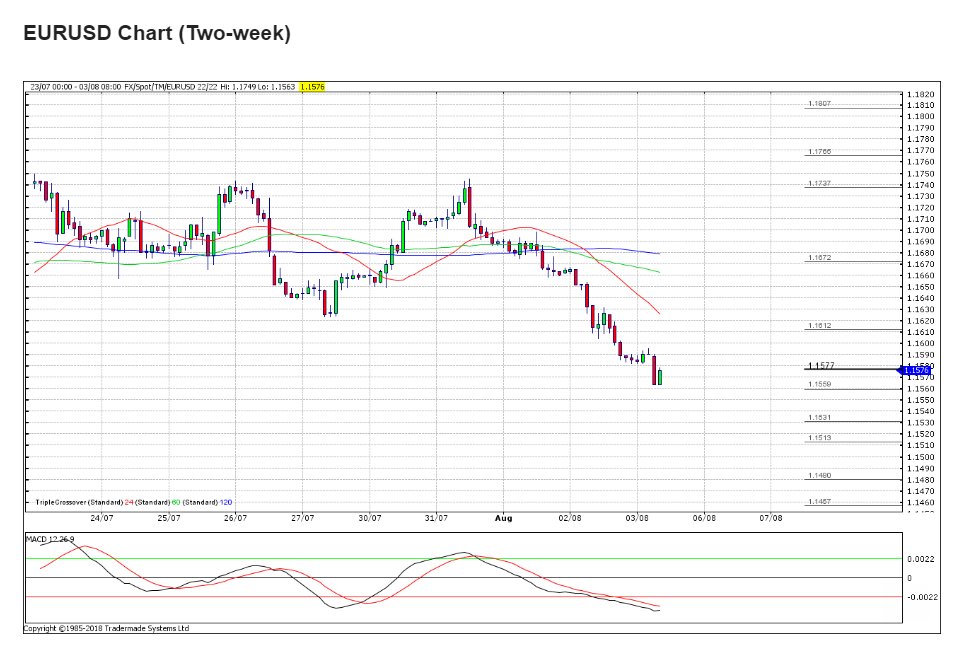The width and height of the screenshot is (968, 661).
Task: Click the blue 120 period legend value
Action: 226,502
